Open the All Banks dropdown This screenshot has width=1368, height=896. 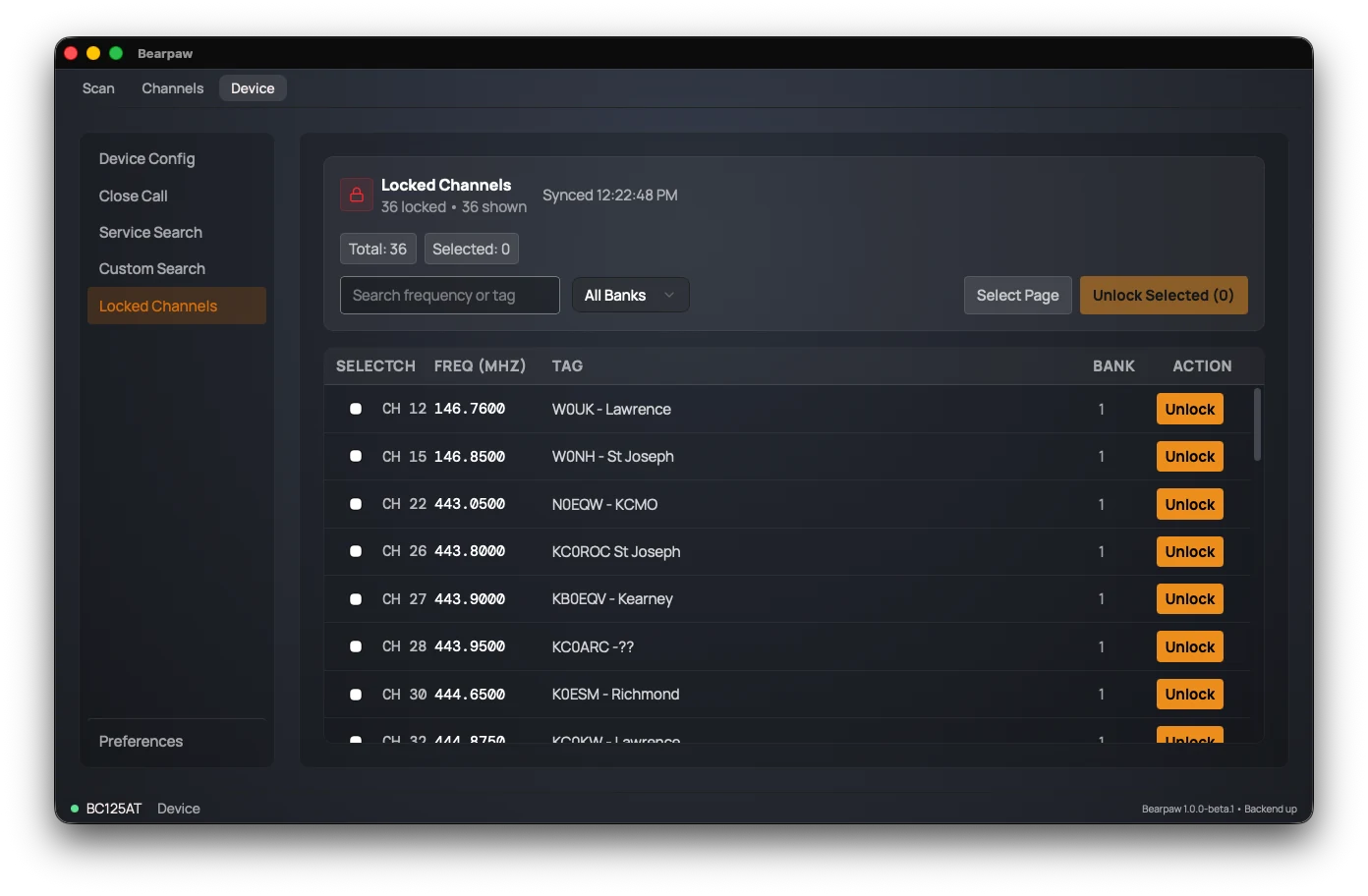(630, 295)
